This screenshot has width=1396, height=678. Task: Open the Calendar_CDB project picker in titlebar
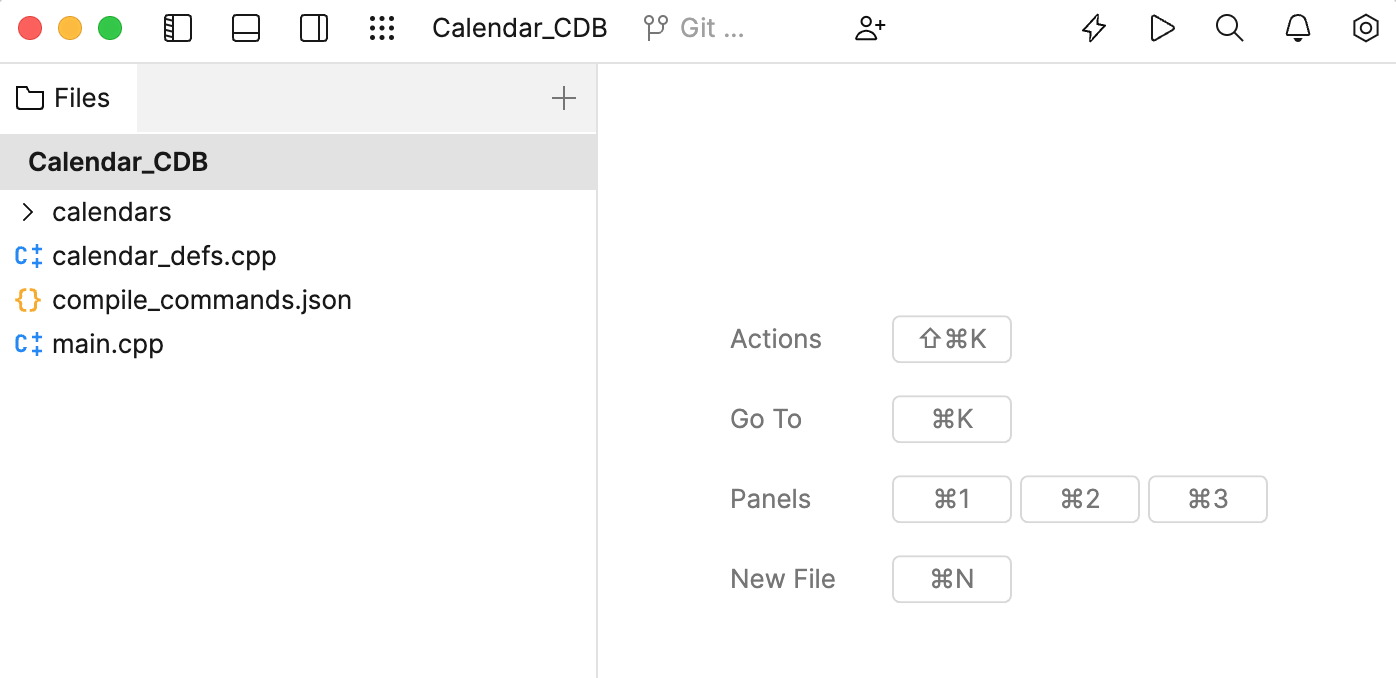[519, 28]
